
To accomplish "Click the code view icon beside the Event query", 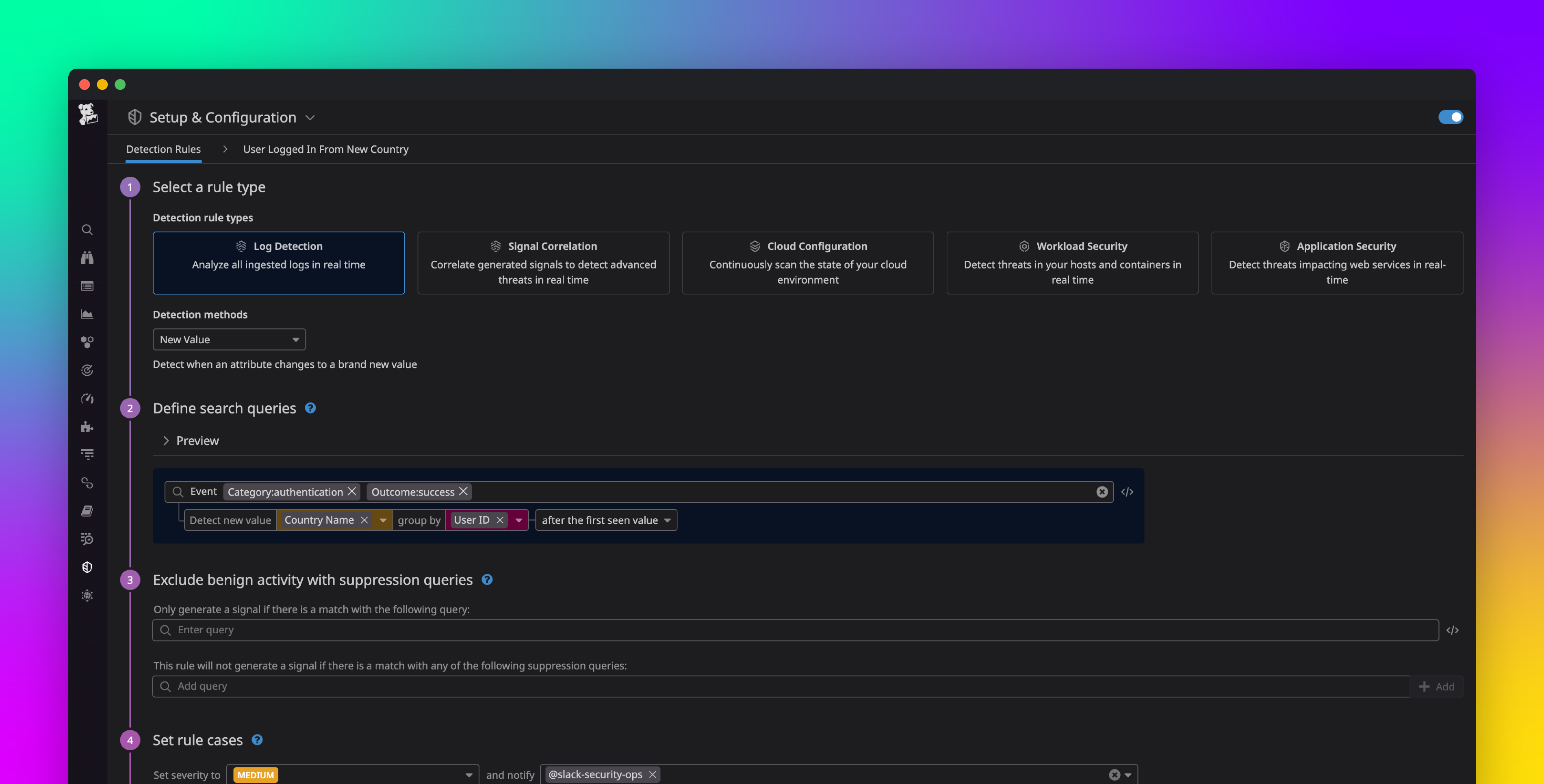I will pos(1128,492).
